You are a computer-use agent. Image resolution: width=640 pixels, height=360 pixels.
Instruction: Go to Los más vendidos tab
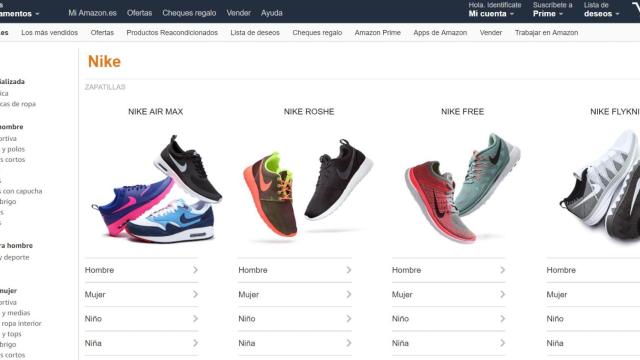(49, 33)
